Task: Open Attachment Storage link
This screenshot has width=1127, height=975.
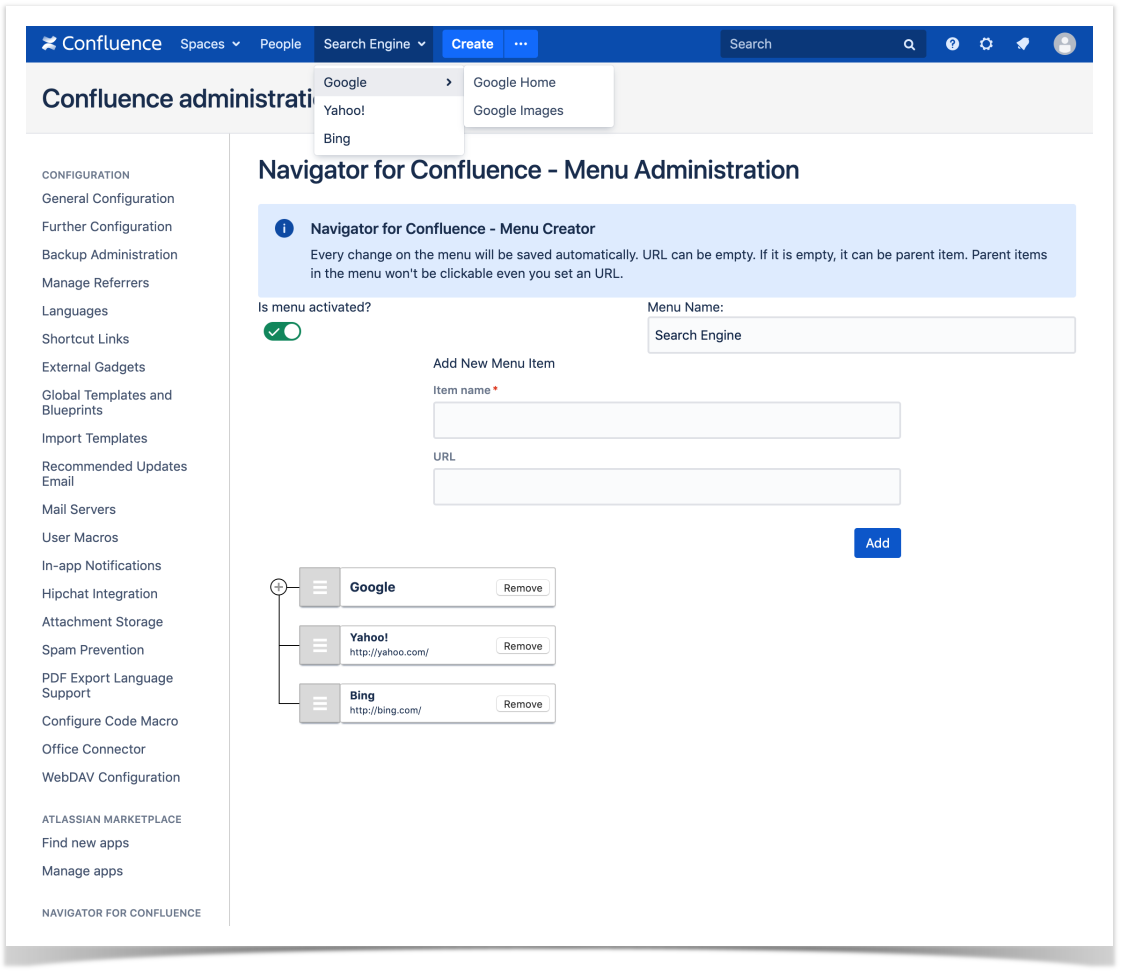Action: point(102,621)
